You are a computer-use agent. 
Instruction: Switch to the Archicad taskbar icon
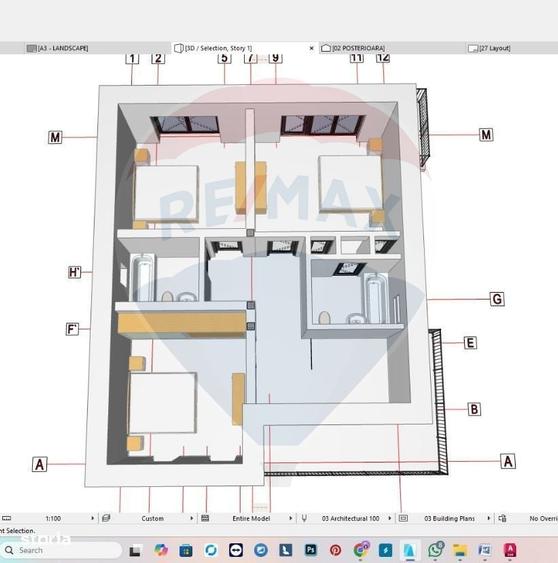tap(410, 550)
